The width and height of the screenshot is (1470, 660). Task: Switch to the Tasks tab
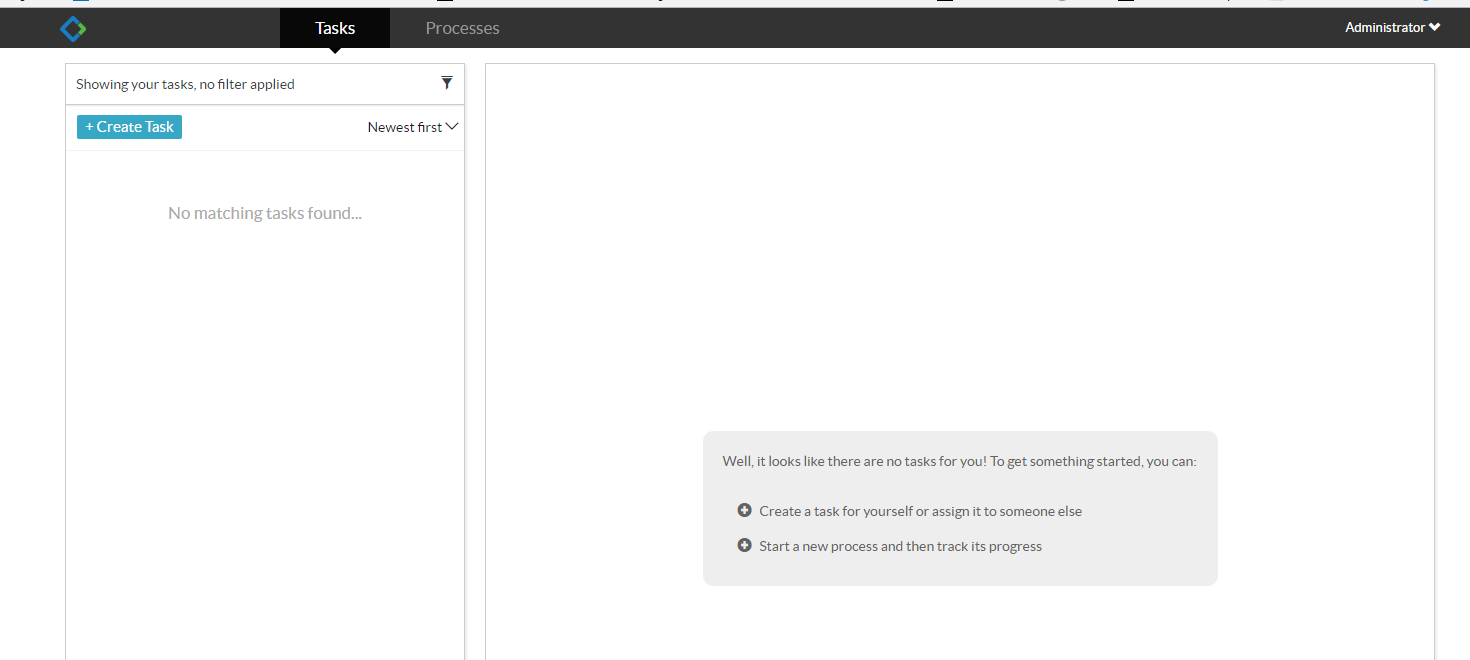[x=335, y=28]
